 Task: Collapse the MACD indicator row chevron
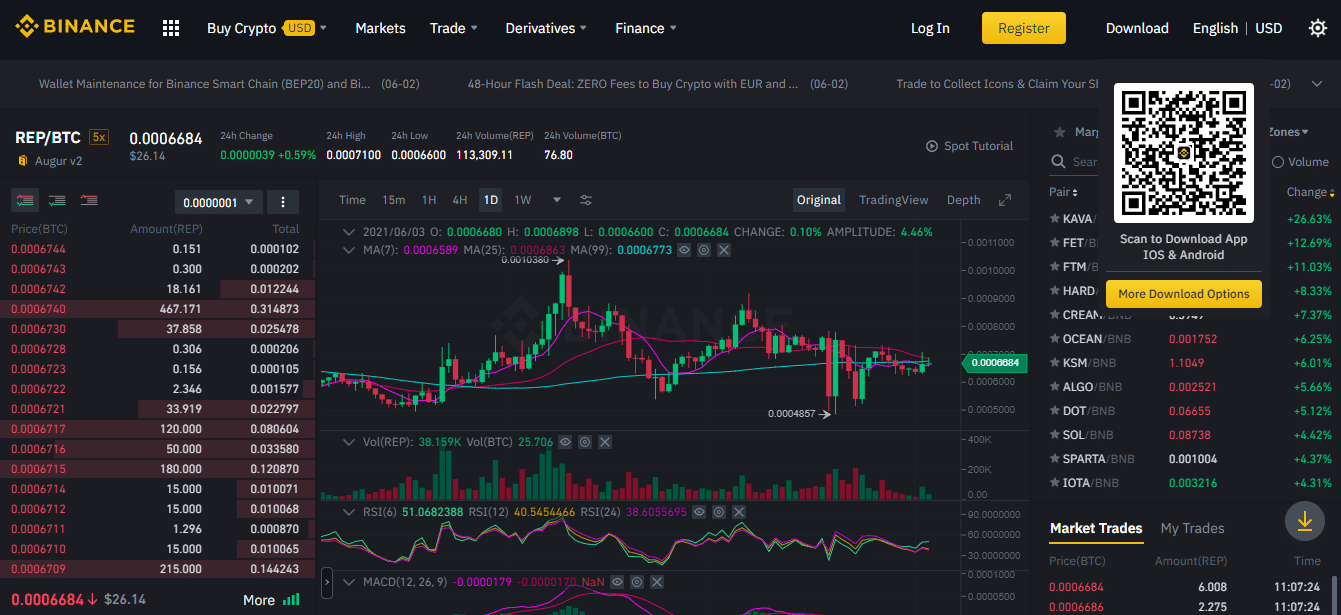coord(349,581)
